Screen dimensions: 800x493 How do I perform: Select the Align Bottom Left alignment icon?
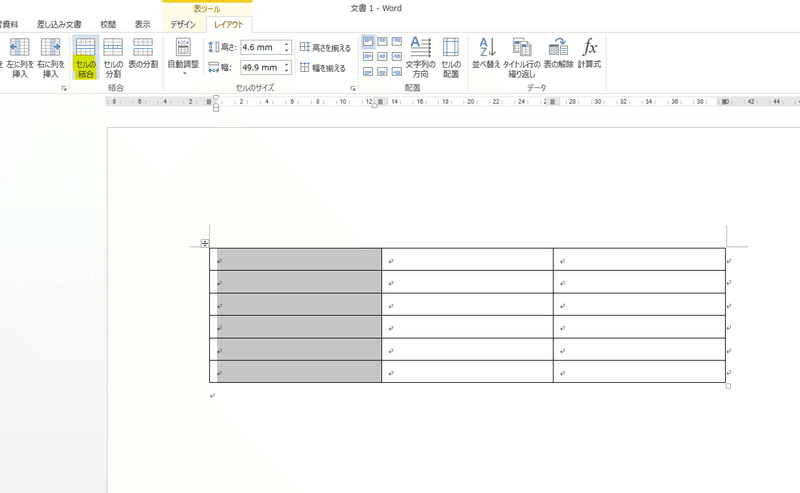[368, 71]
